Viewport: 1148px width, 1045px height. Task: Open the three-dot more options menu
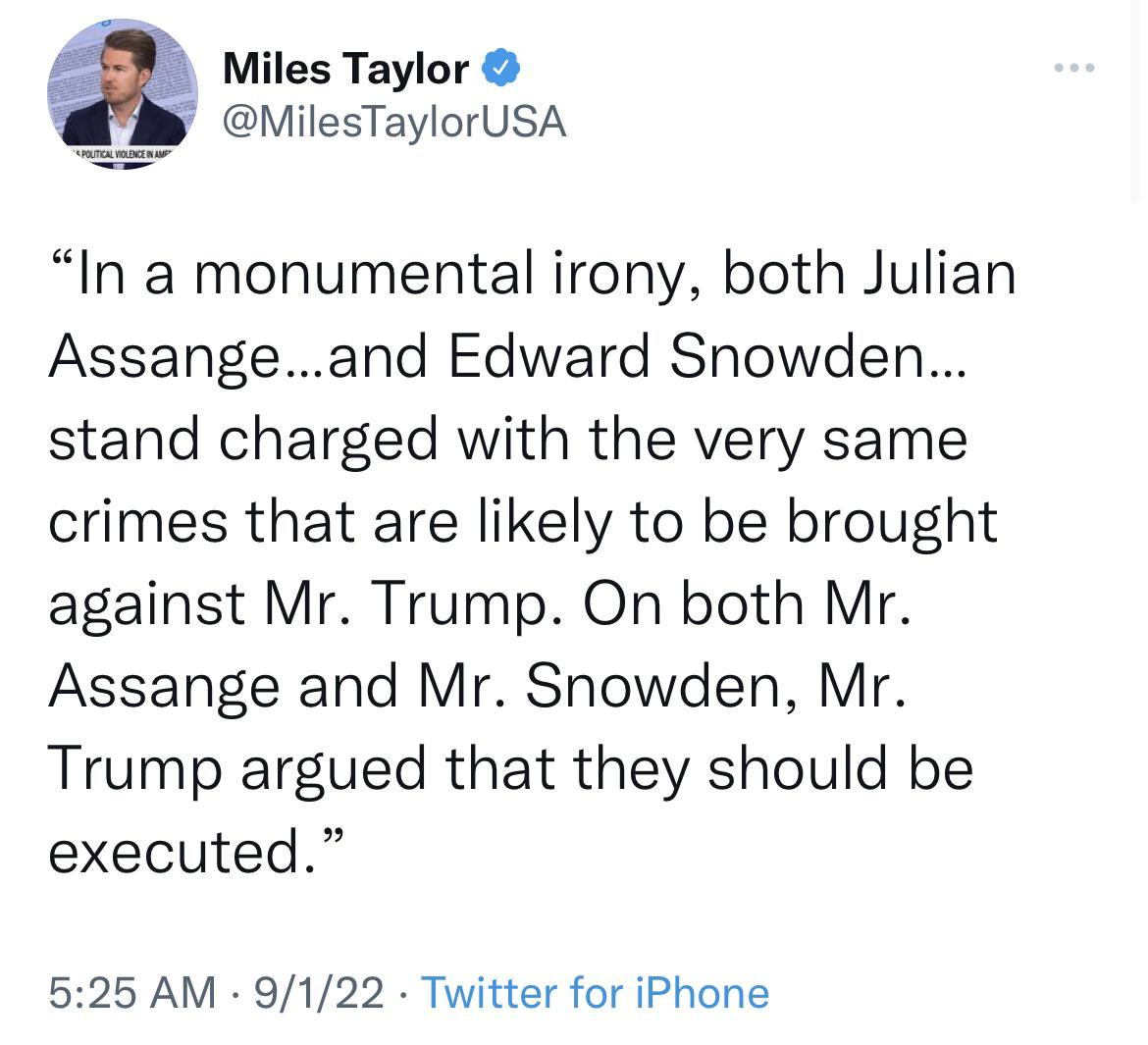[1073, 68]
